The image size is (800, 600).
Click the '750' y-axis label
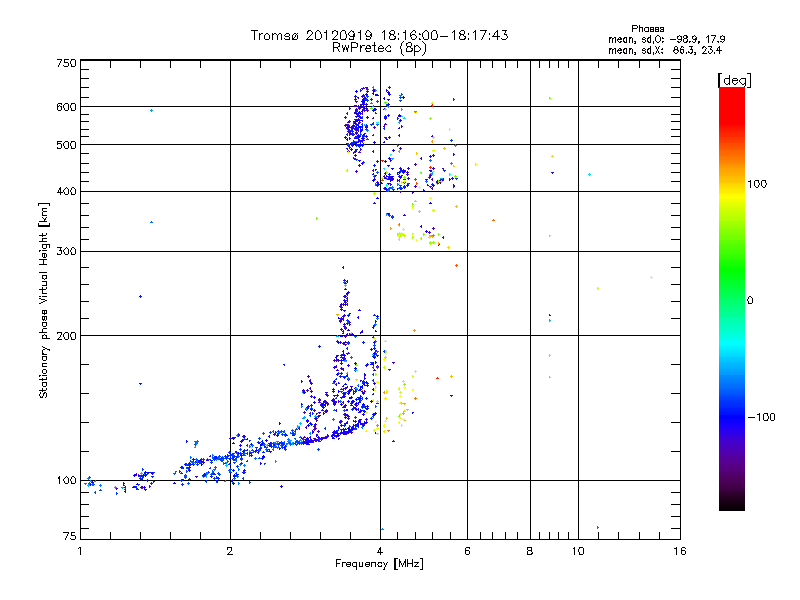point(67,63)
